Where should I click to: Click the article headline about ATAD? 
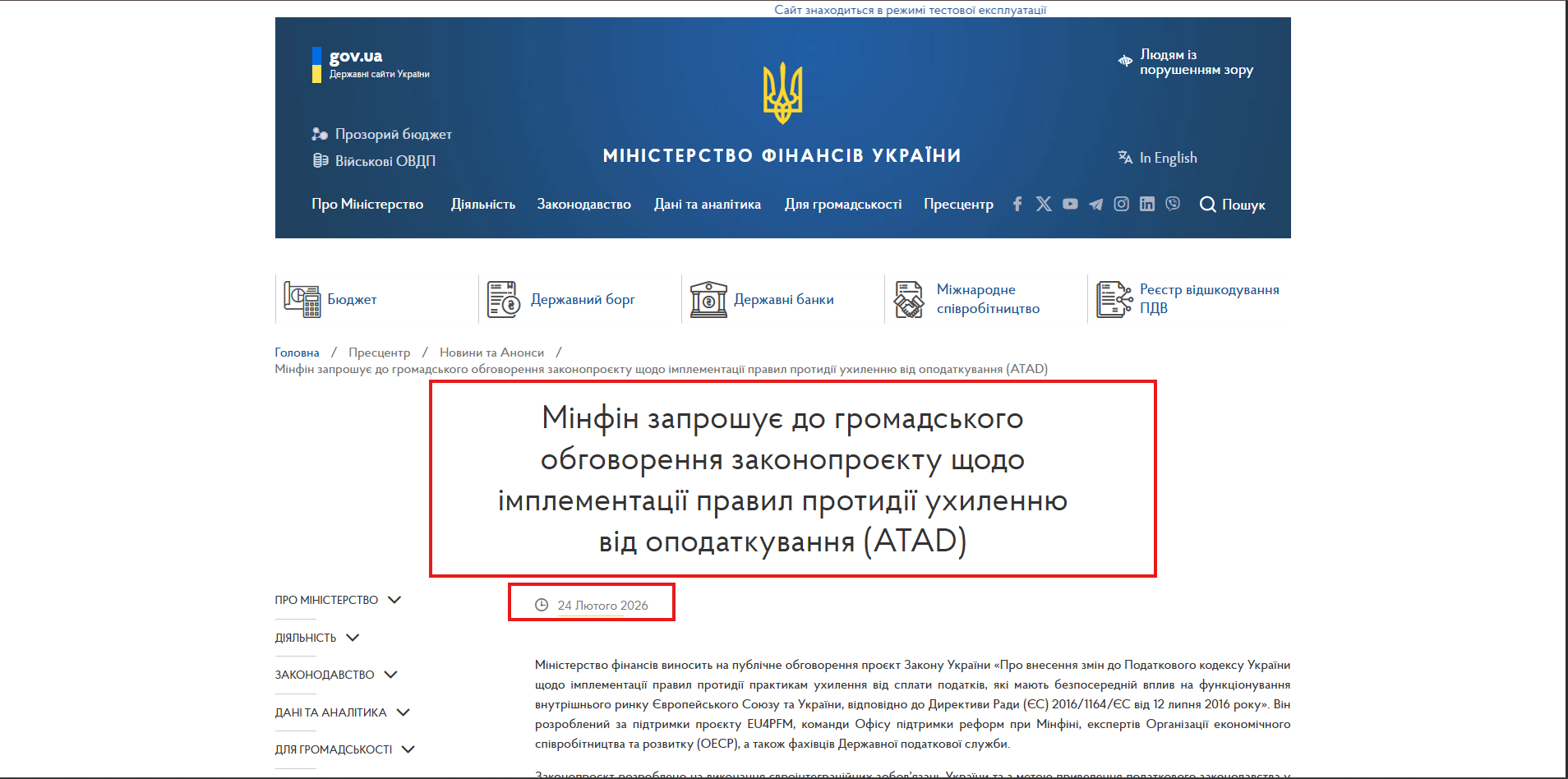coord(782,480)
